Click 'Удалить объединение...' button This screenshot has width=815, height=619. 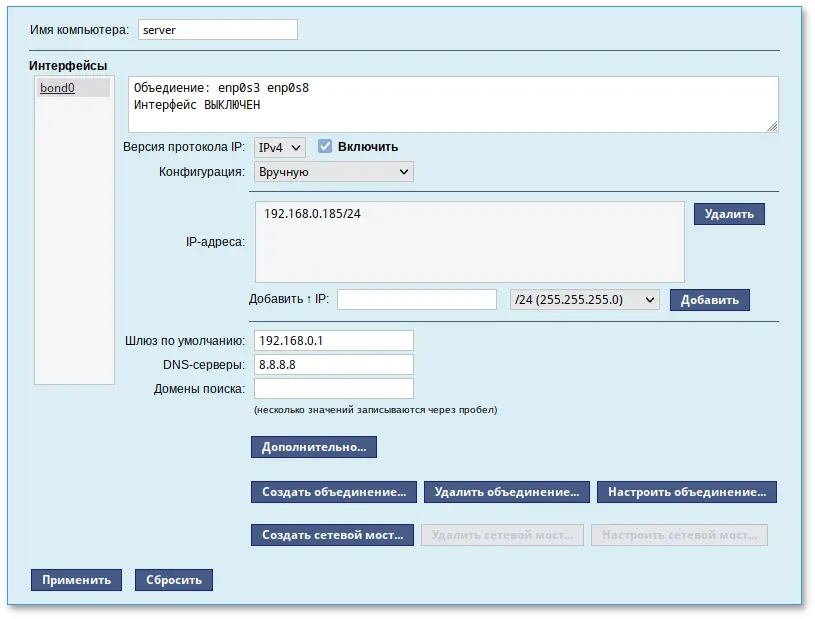(x=506, y=492)
